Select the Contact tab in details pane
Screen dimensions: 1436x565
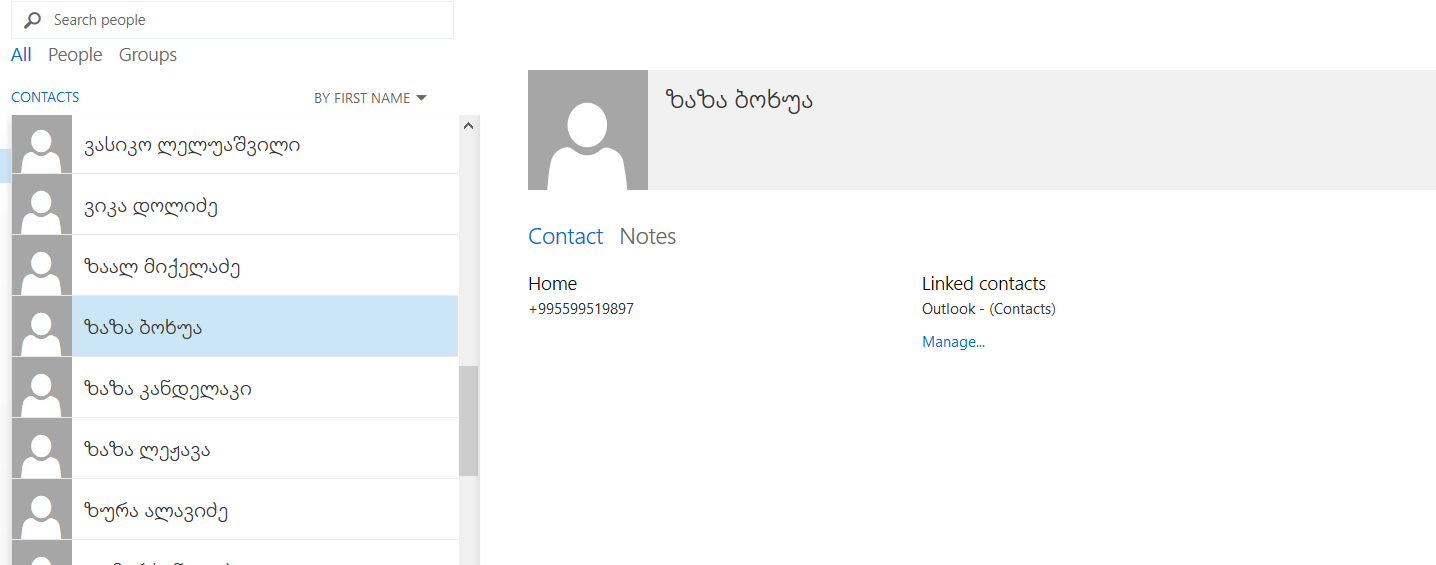[x=565, y=237]
